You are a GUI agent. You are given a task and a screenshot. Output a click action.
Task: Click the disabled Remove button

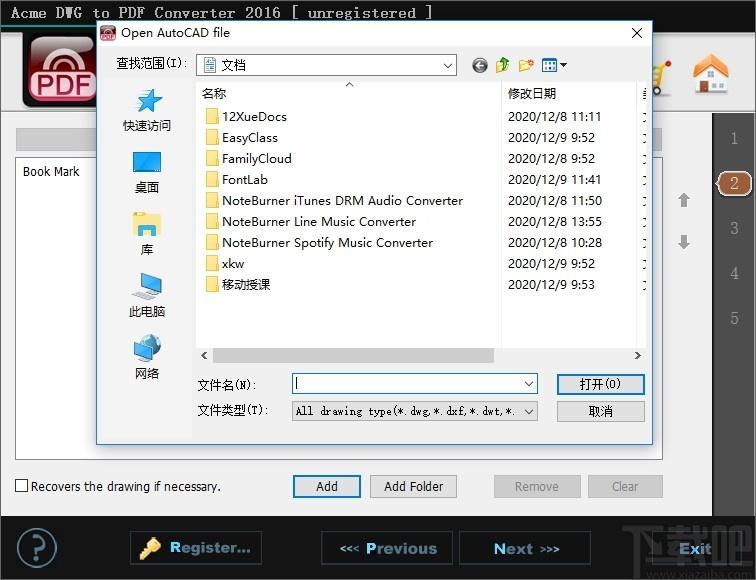tap(537, 486)
